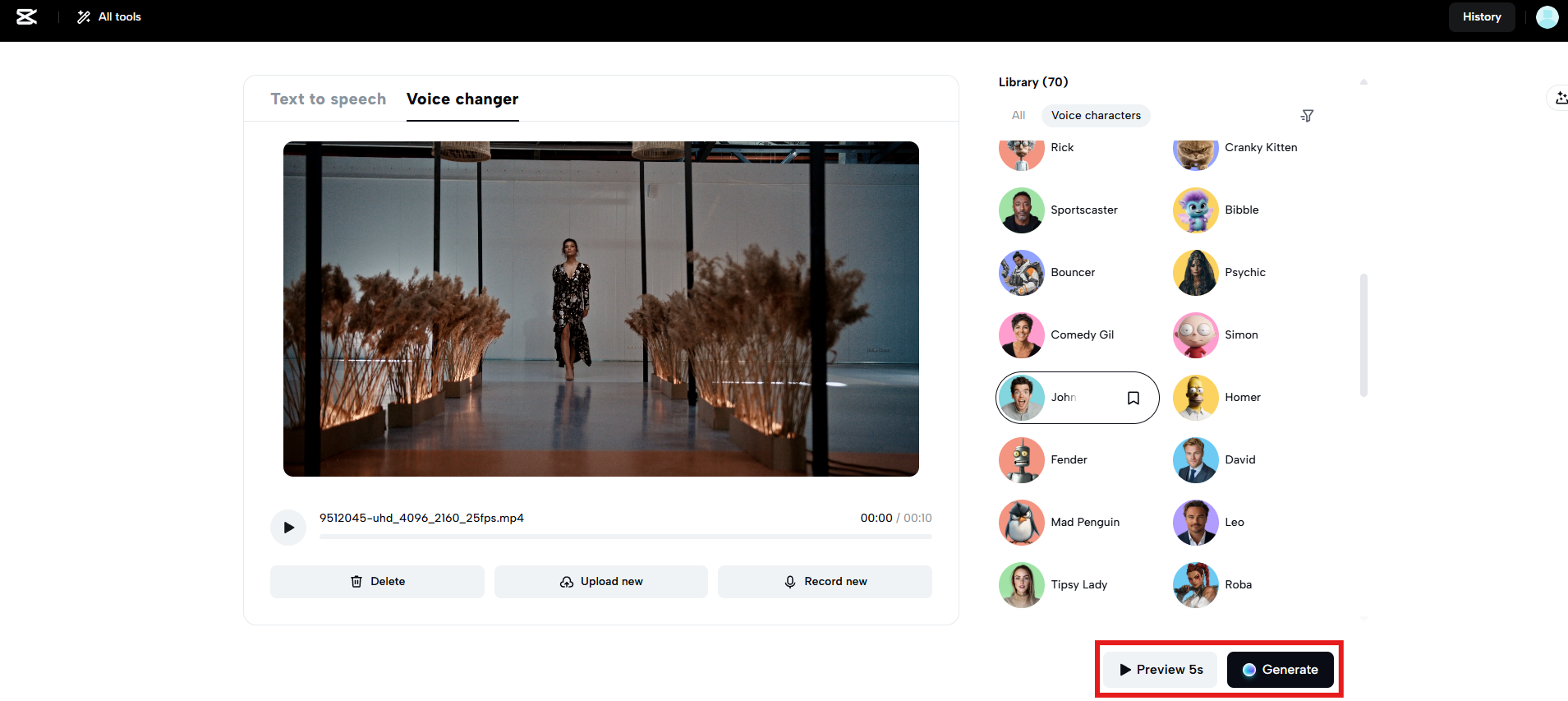Choose the Simon voice avatar
Image resolution: width=1568 pixels, height=701 pixels.
(x=1196, y=335)
